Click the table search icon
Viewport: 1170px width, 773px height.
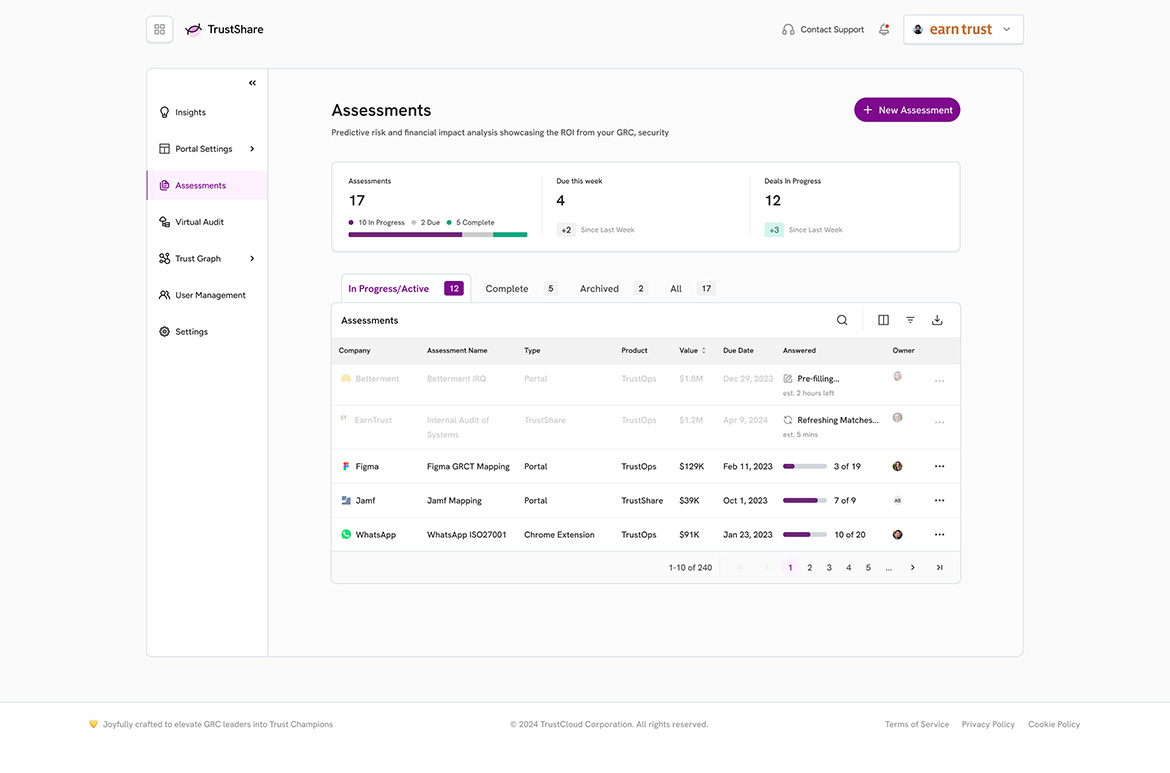(x=842, y=320)
